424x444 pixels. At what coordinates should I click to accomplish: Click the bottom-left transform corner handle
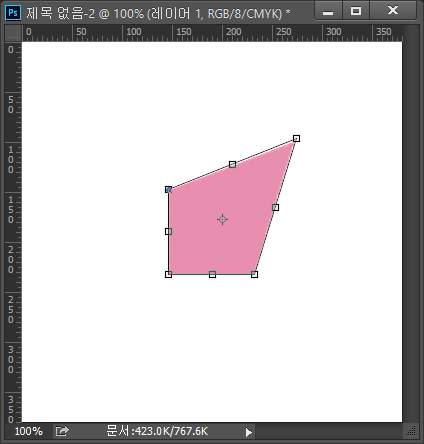(169, 274)
